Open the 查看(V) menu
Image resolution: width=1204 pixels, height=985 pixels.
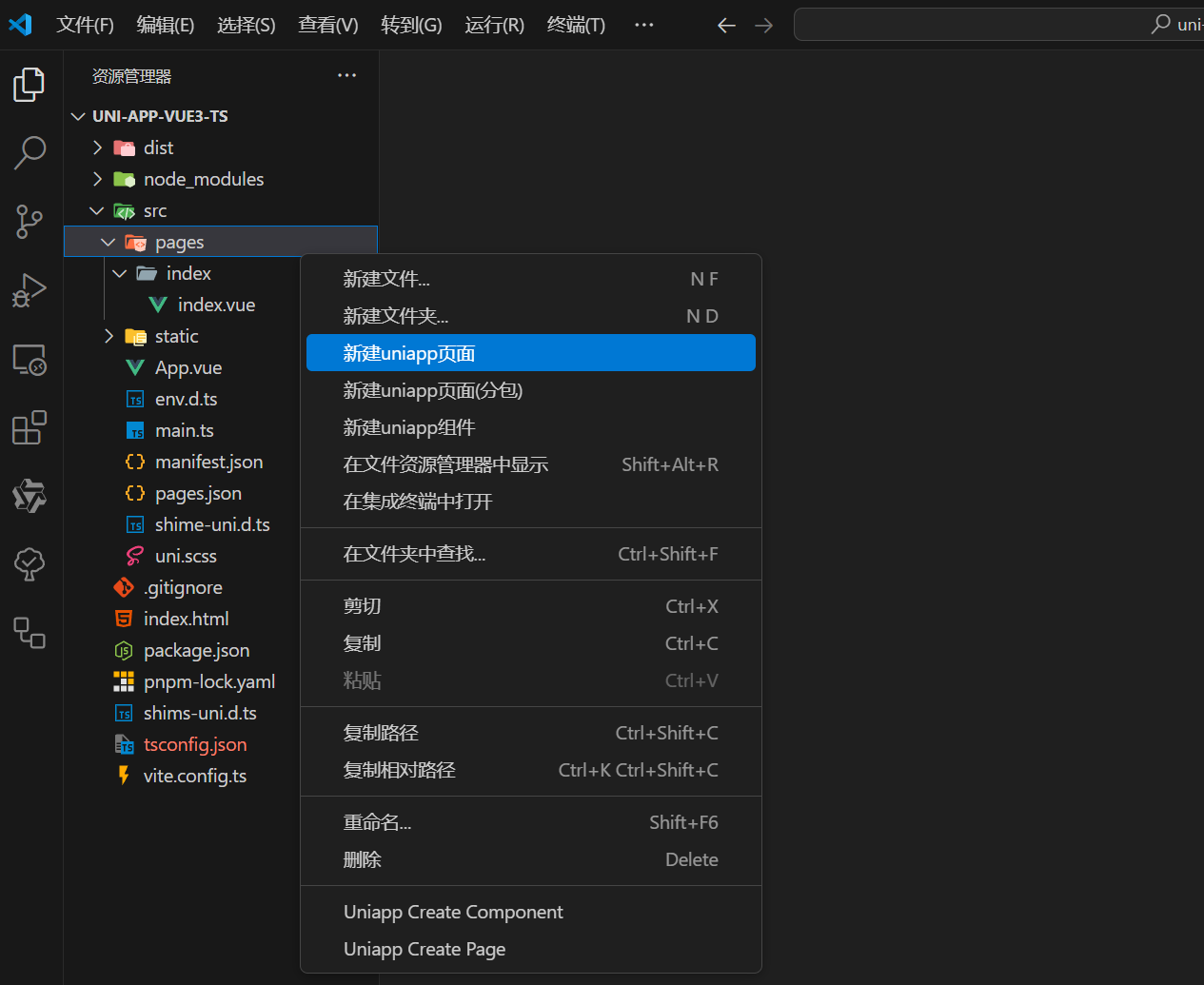click(328, 25)
